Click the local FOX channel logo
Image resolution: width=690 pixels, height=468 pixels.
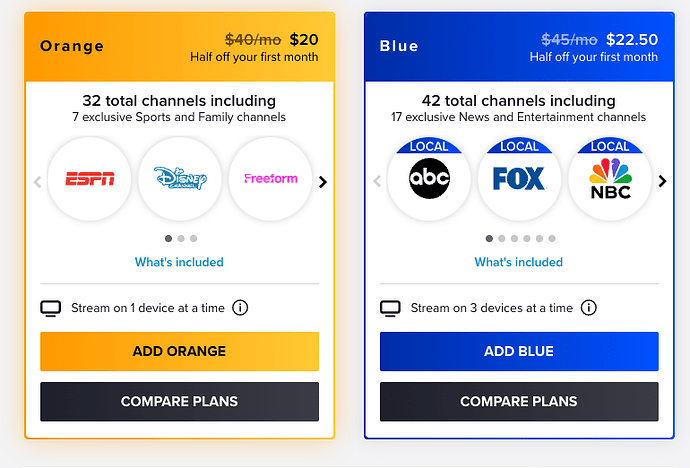(x=519, y=180)
